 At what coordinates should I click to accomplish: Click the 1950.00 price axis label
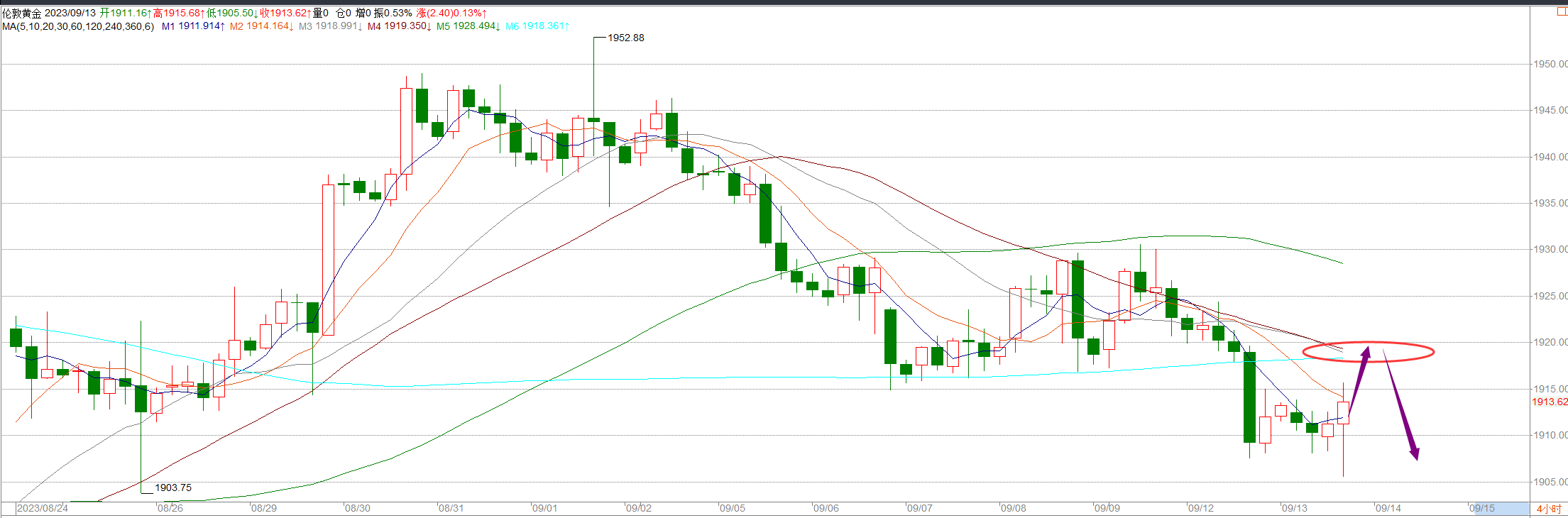pos(1550,64)
